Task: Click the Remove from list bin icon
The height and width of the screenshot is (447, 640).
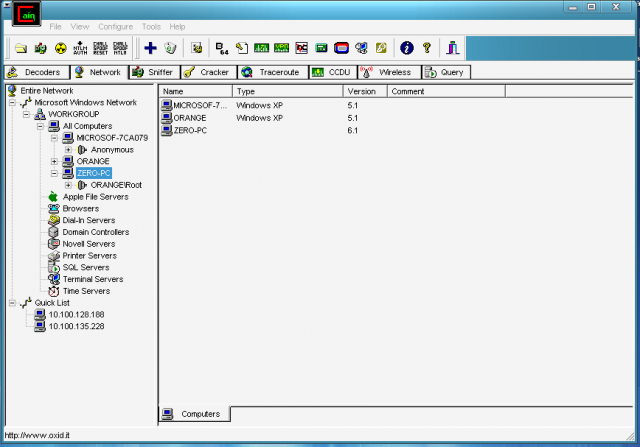Action: 170,48
